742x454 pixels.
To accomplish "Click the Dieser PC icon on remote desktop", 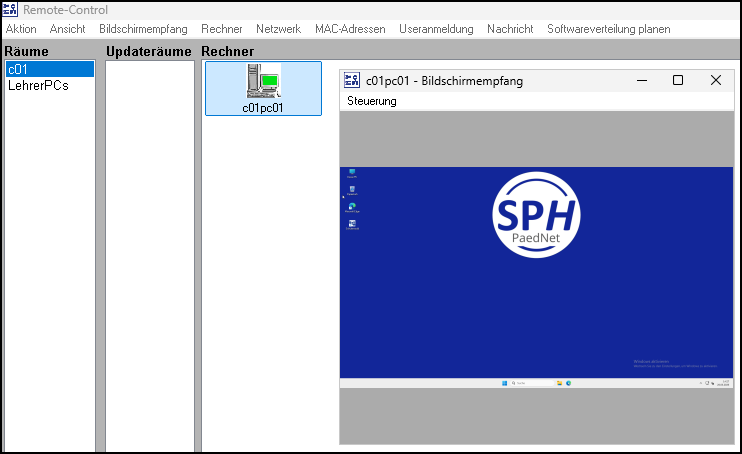I will tap(352, 173).
